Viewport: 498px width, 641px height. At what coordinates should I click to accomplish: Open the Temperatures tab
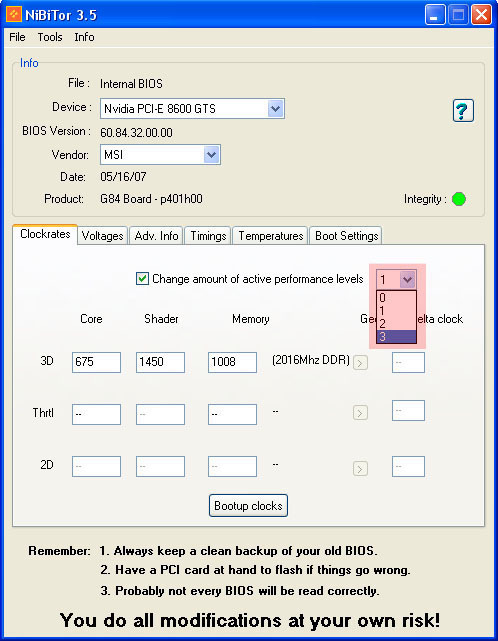271,236
